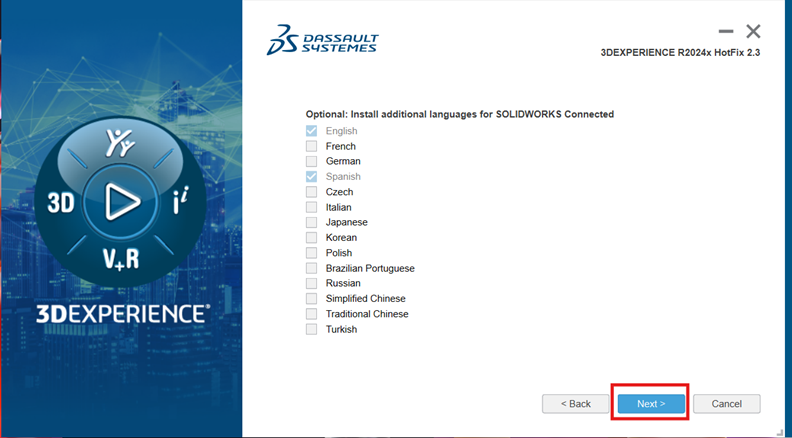Enable Korean language option
Screen dimensions: 792x438
pos(312,237)
